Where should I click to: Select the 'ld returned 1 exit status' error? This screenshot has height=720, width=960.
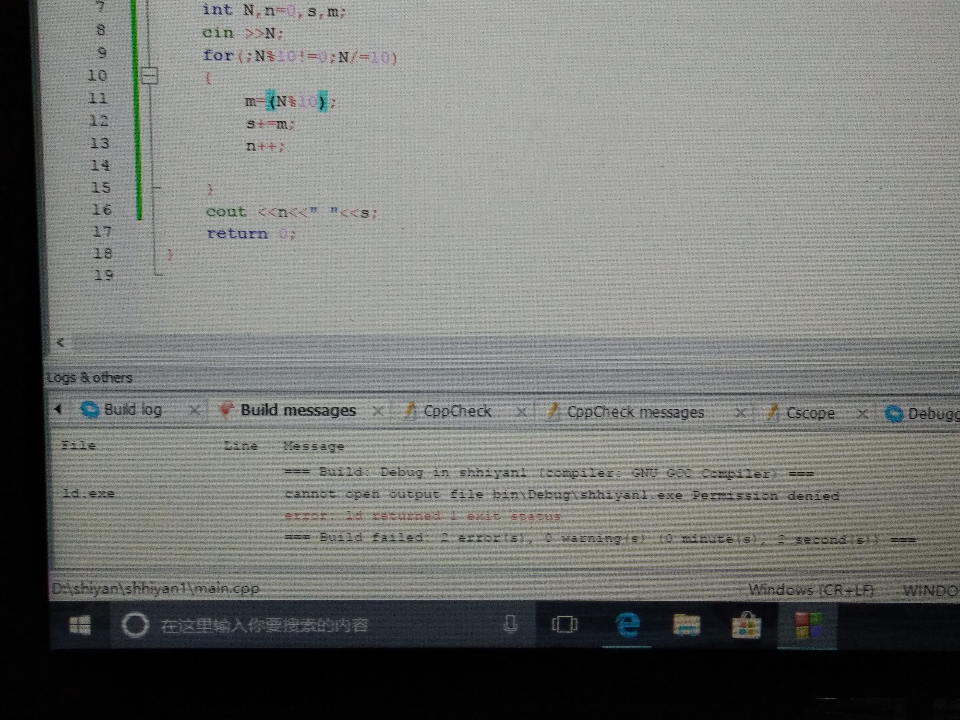pyautogui.click(x=422, y=516)
